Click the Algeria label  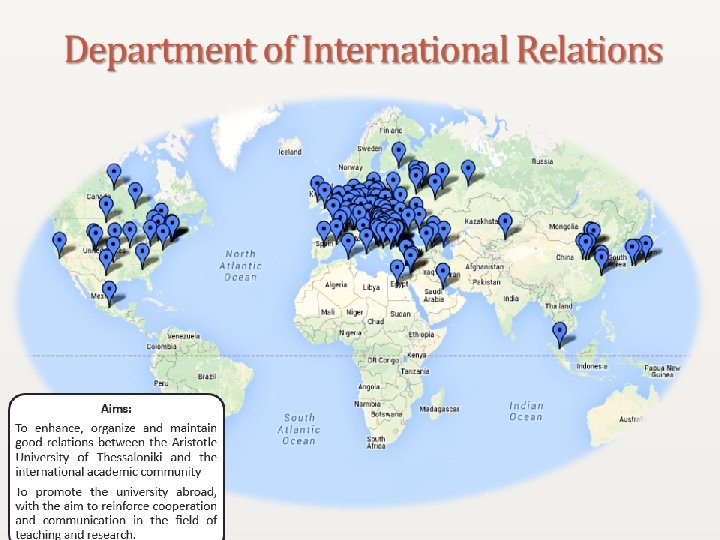336,285
